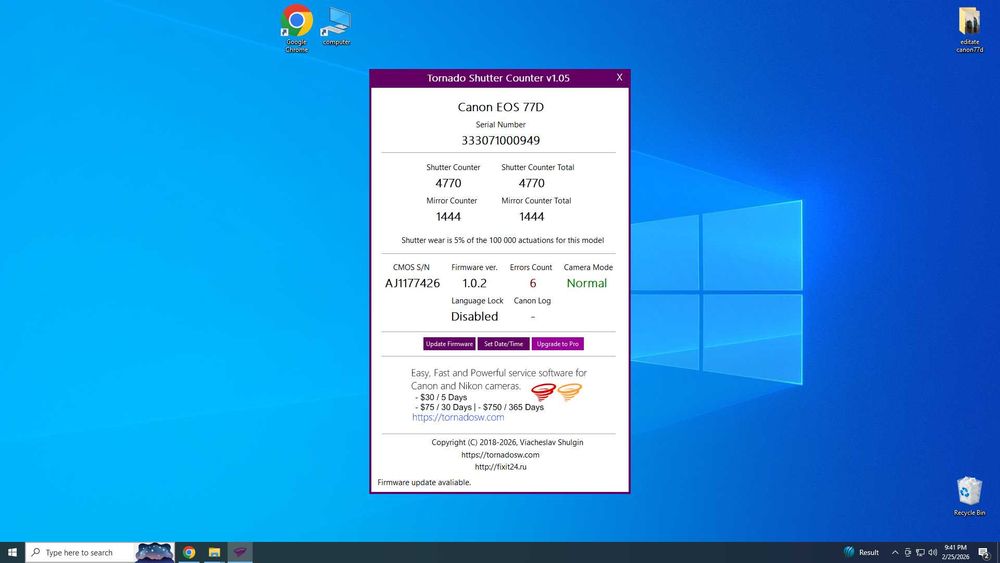Click the Canon Log dash value
The width and height of the screenshot is (1000, 563).
tap(533, 317)
